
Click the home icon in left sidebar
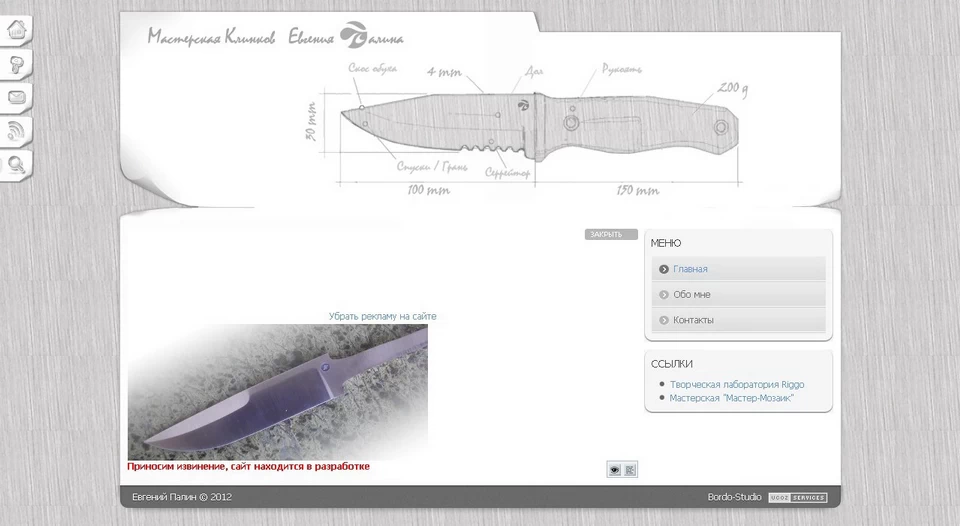[16, 30]
